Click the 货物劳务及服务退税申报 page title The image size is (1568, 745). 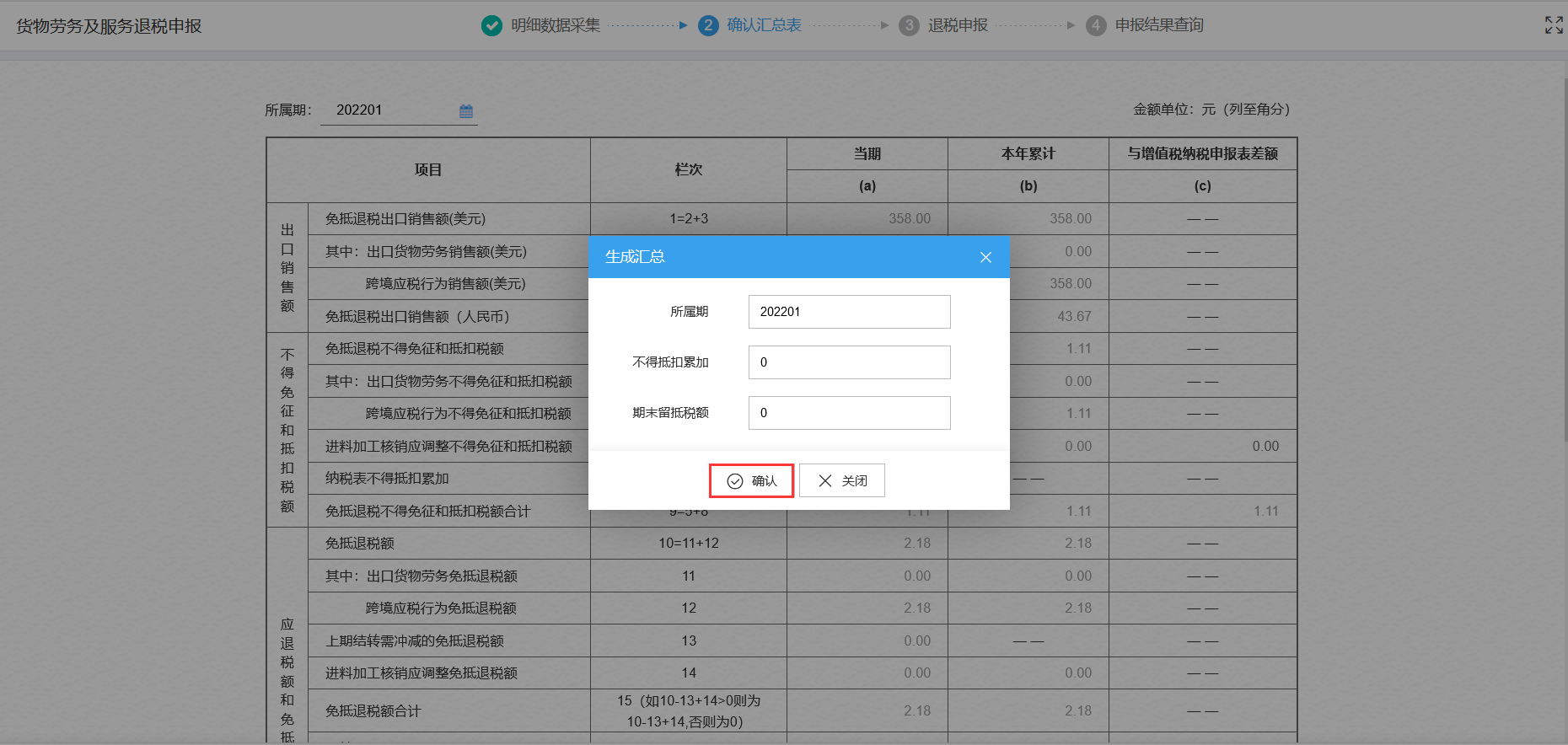[x=109, y=26]
